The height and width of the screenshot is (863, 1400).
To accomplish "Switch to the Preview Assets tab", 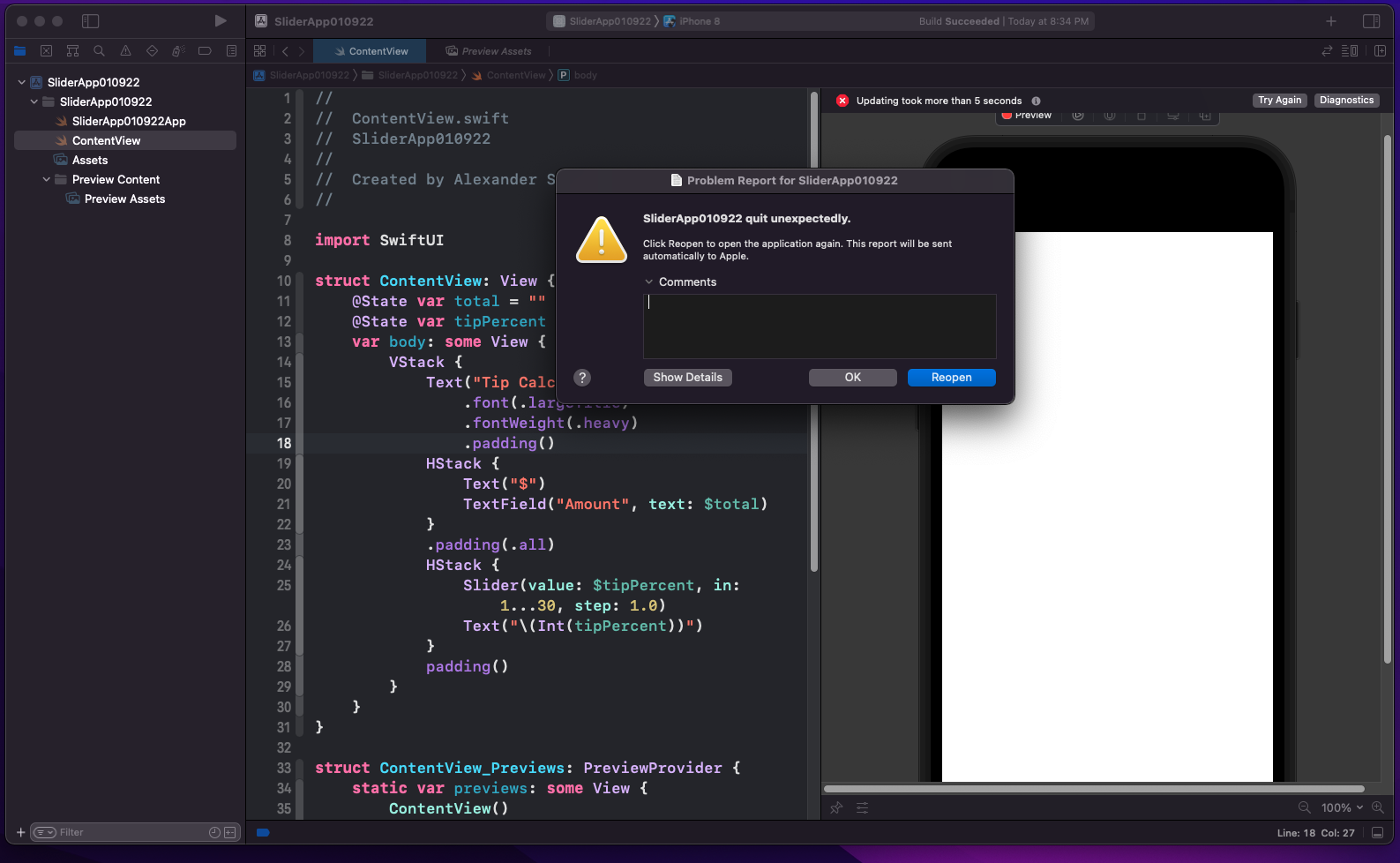I will (489, 51).
